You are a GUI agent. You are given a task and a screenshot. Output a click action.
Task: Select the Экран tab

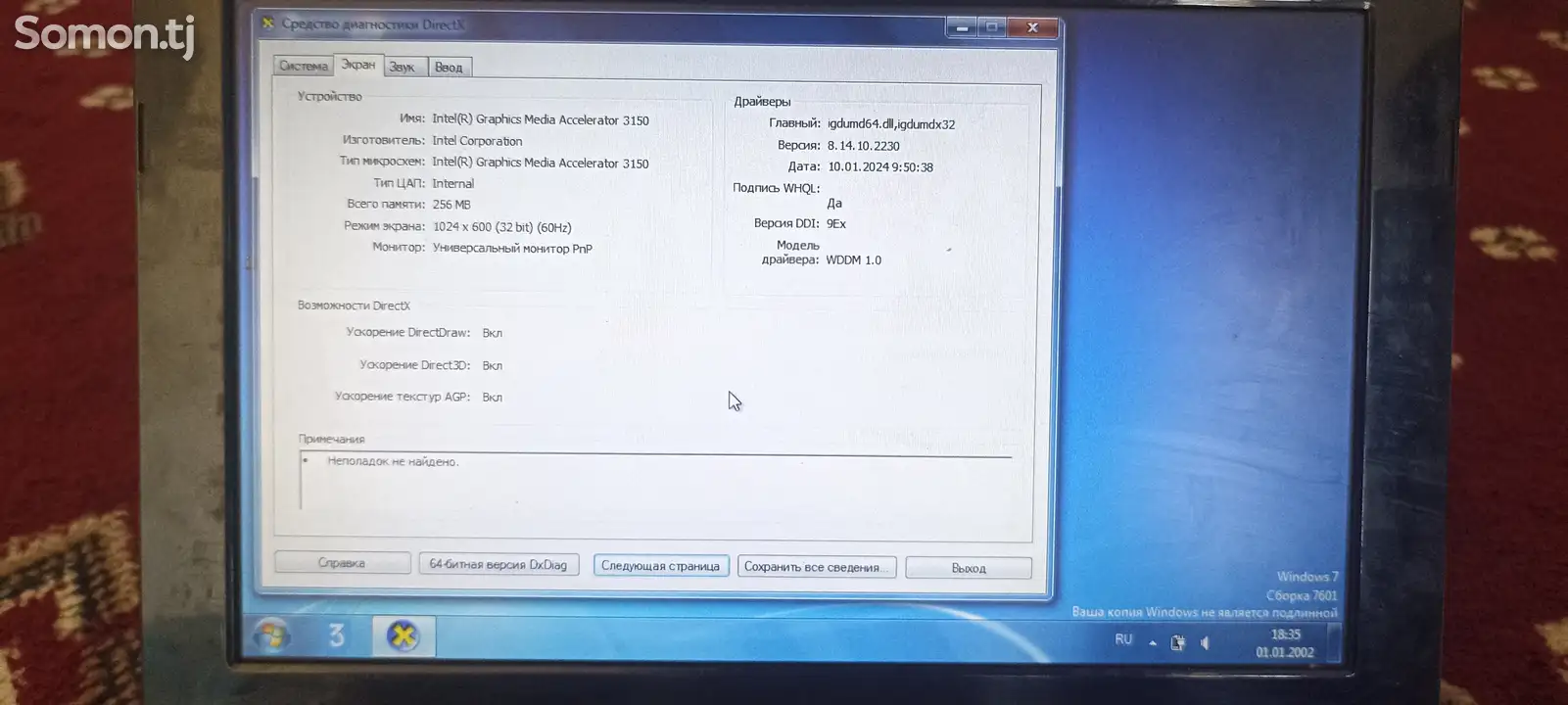[x=357, y=65]
